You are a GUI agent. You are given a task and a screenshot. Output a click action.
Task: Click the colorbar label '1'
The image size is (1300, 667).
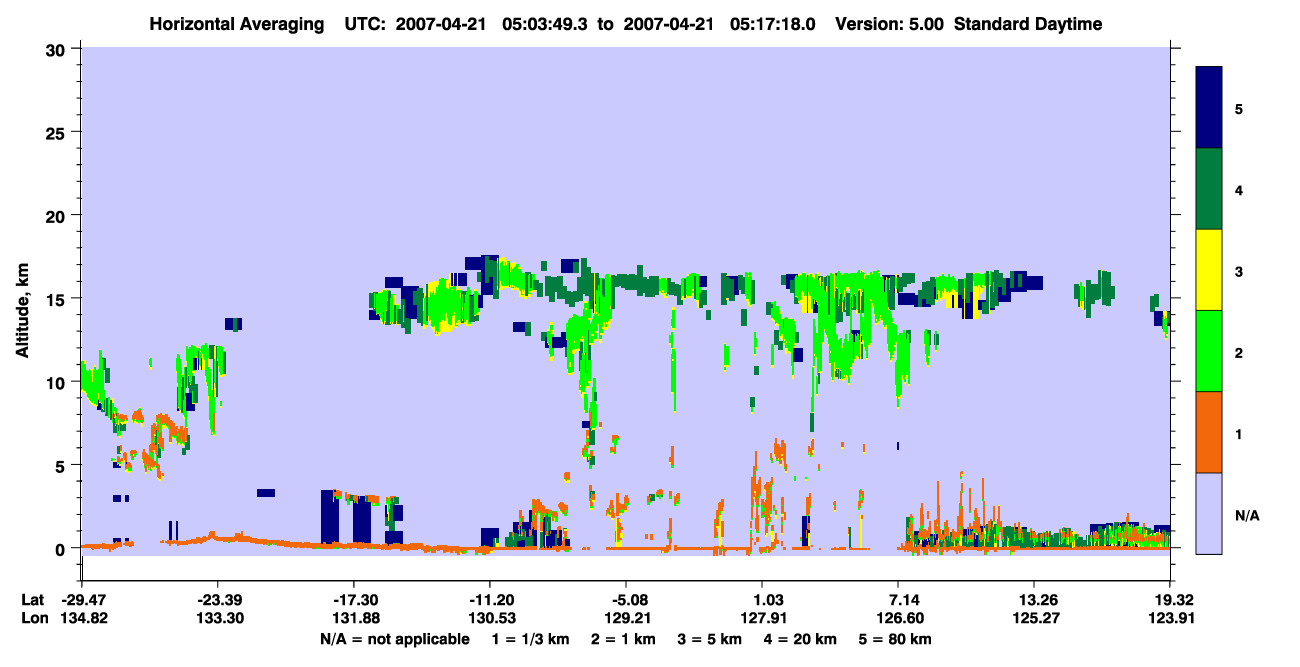pyautogui.click(x=1240, y=434)
